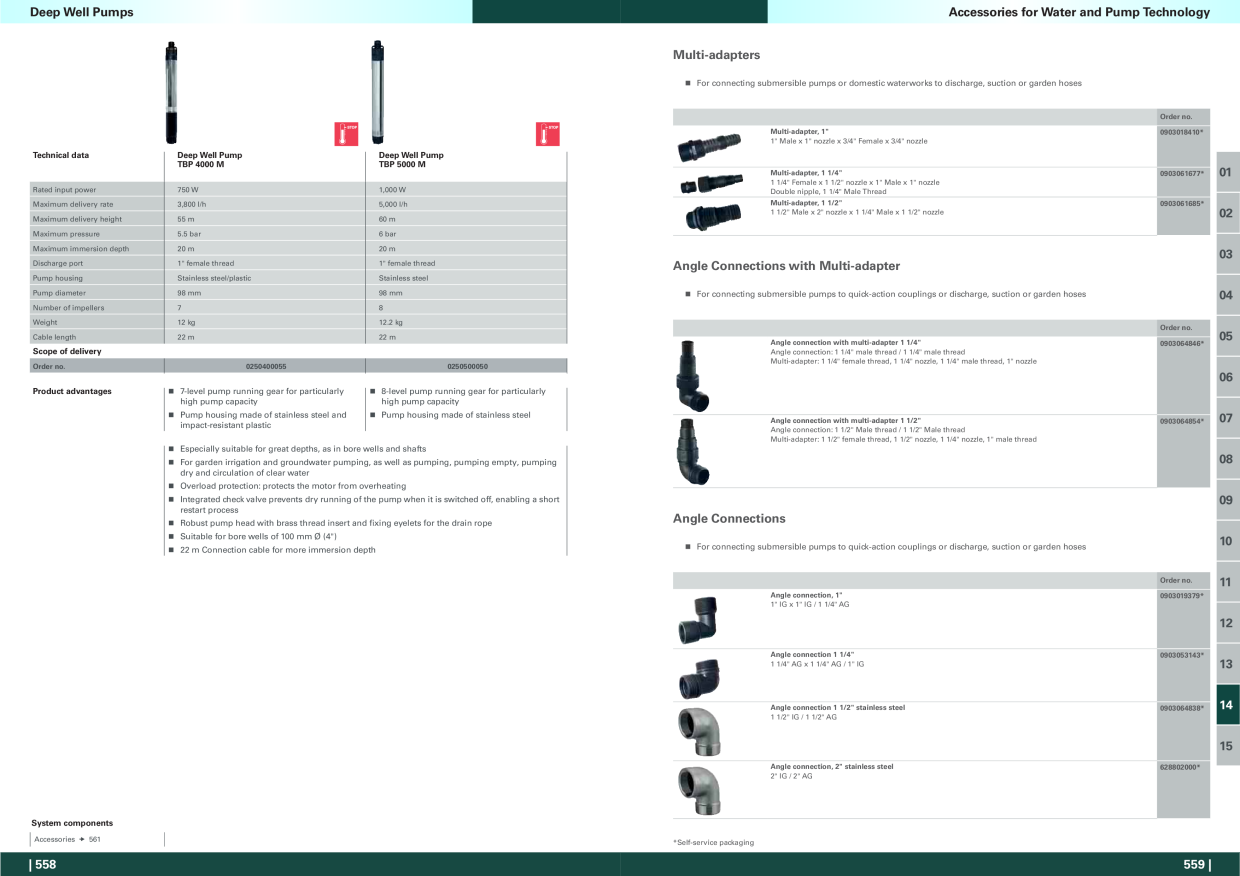This screenshot has width=1240, height=876.
Task: Select the active chapter tab 14
Action: (1226, 705)
